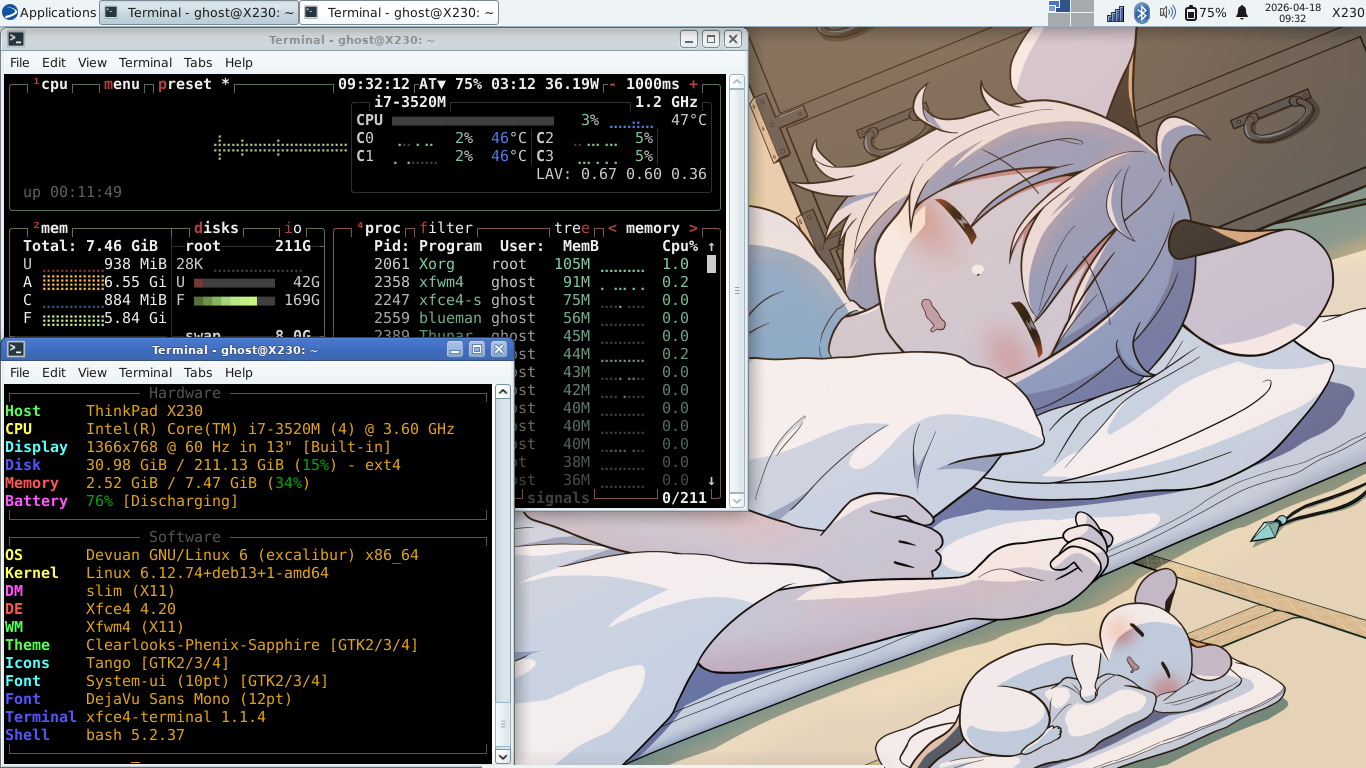
Task: Toggle the disks view in btop
Action: click(216, 228)
